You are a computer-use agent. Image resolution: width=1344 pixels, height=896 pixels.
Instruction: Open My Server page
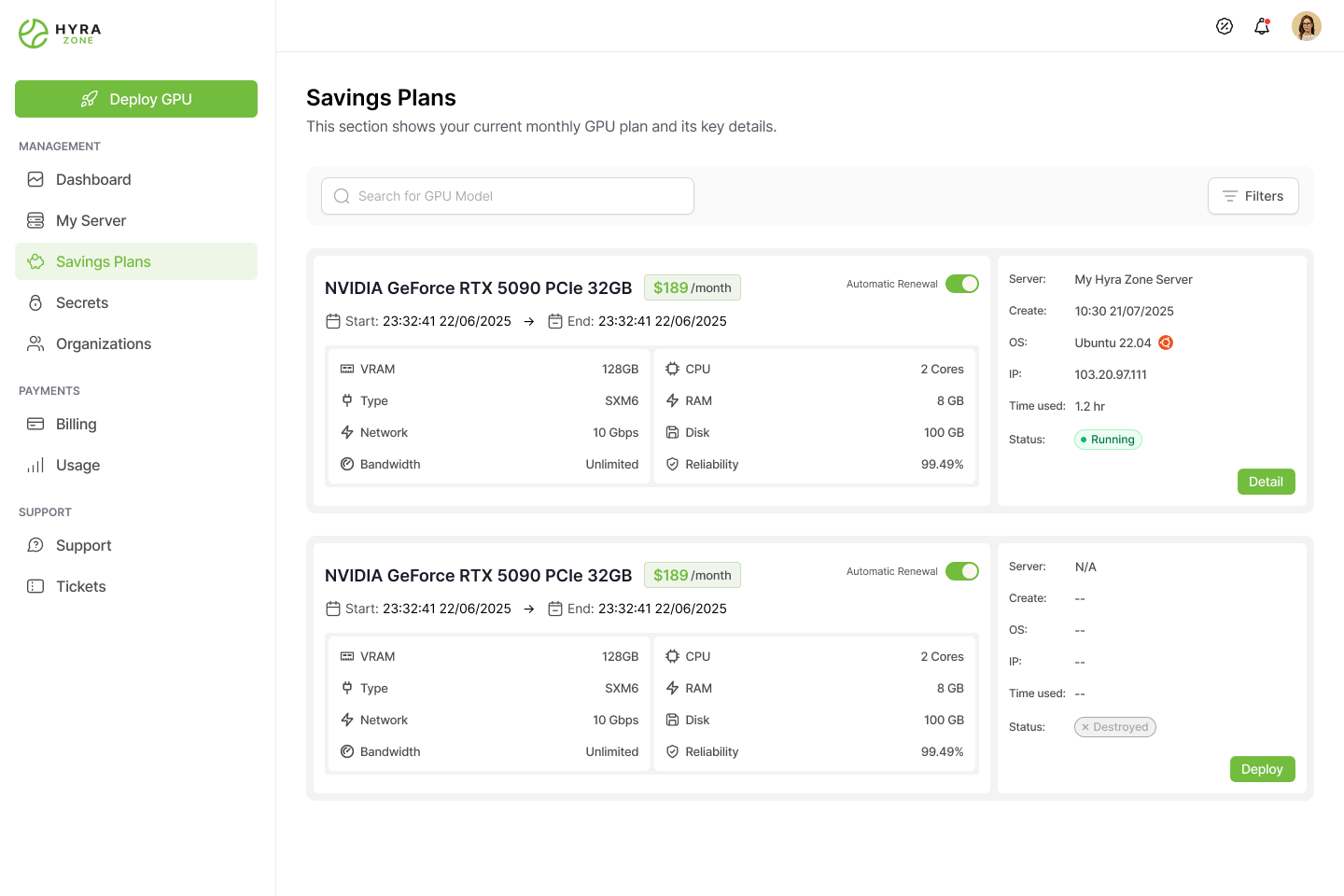tap(91, 220)
